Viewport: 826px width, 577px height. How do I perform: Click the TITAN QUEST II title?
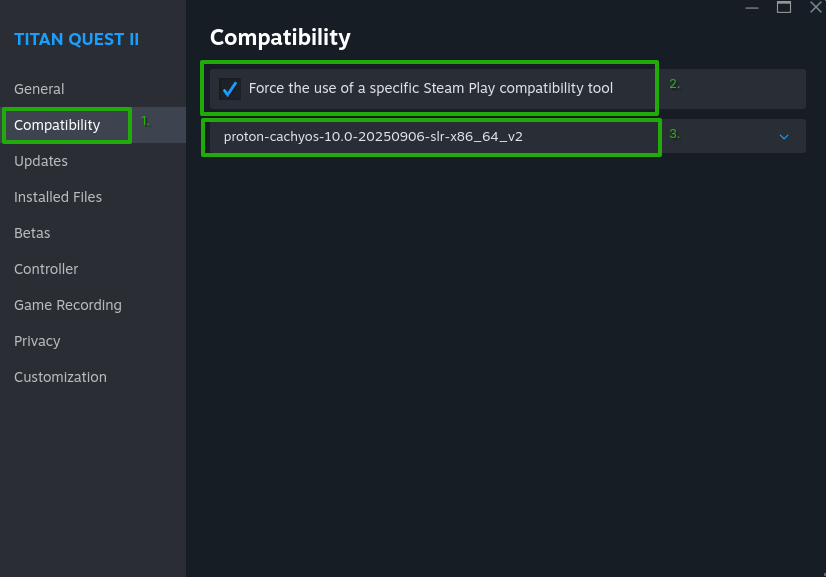tap(77, 39)
